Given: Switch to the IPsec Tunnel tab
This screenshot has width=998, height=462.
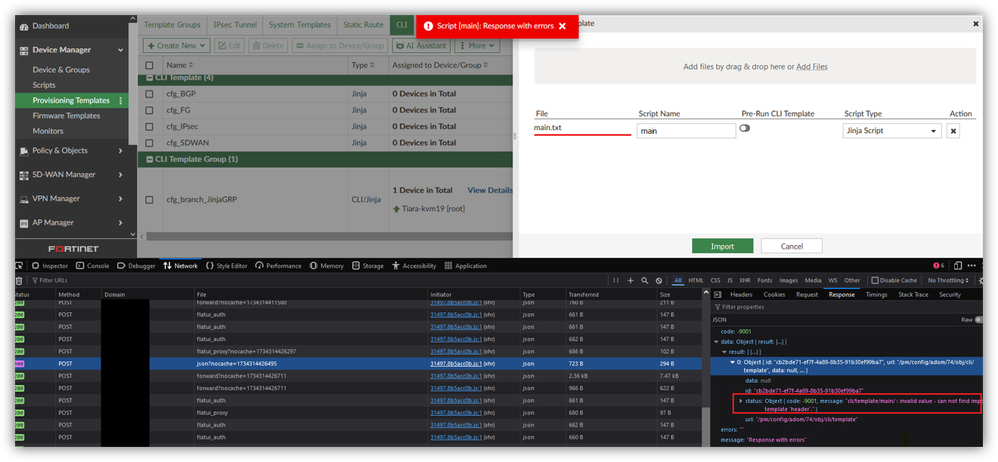Looking at the screenshot, I should (x=236, y=24).
